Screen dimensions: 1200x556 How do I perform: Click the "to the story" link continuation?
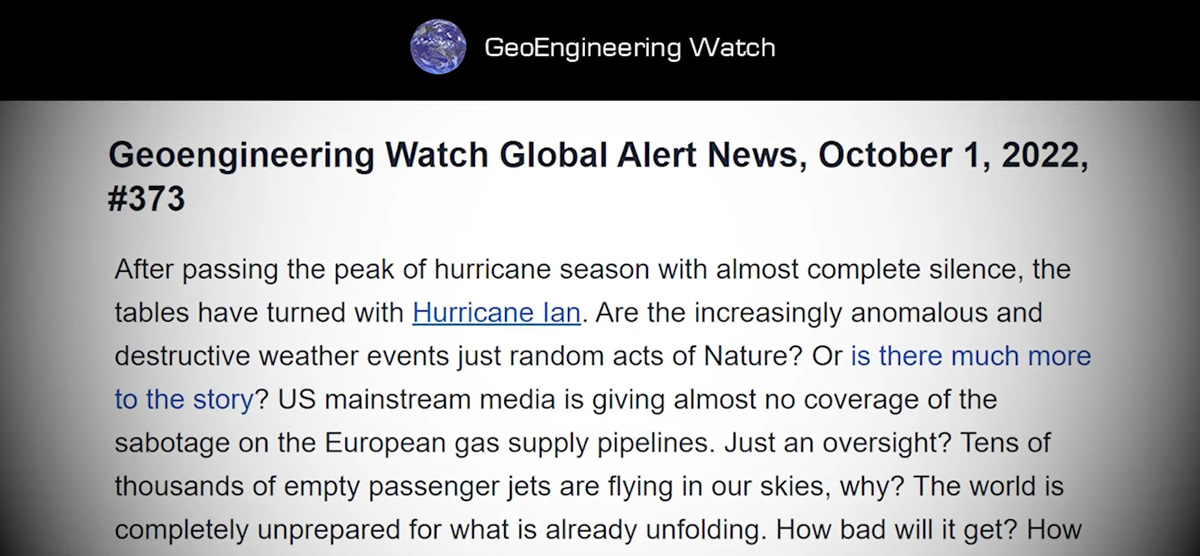183,400
